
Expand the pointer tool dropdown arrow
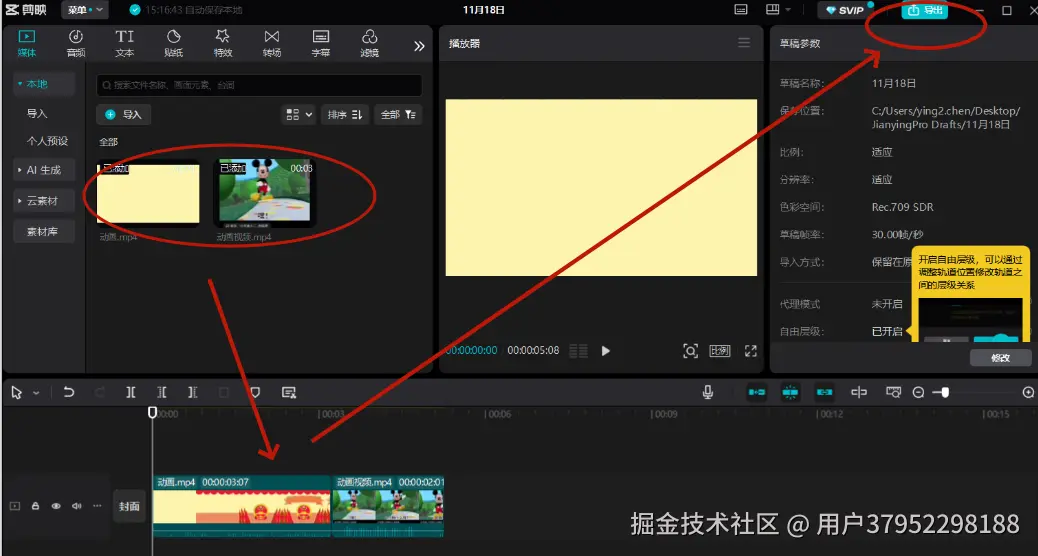pos(36,393)
